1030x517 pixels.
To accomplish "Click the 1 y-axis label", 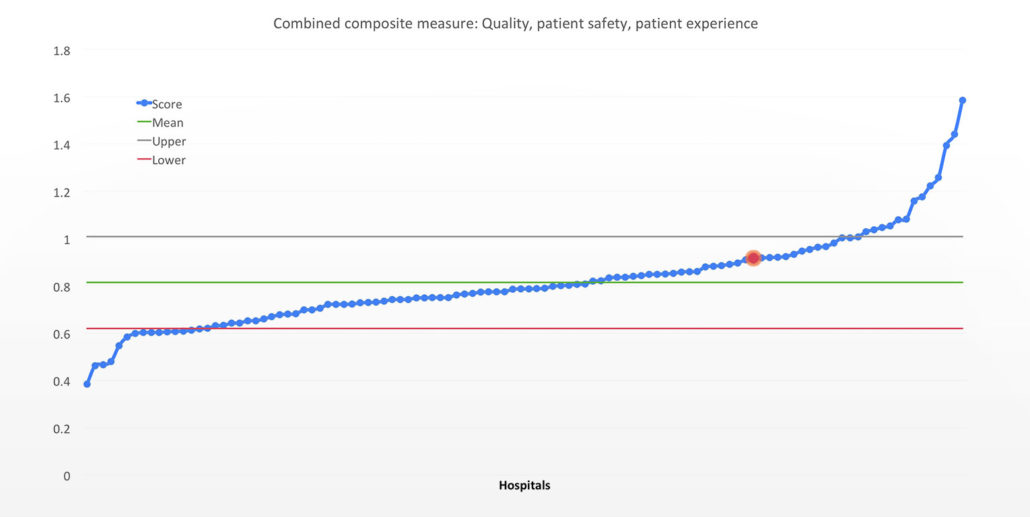I will (66, 239).
